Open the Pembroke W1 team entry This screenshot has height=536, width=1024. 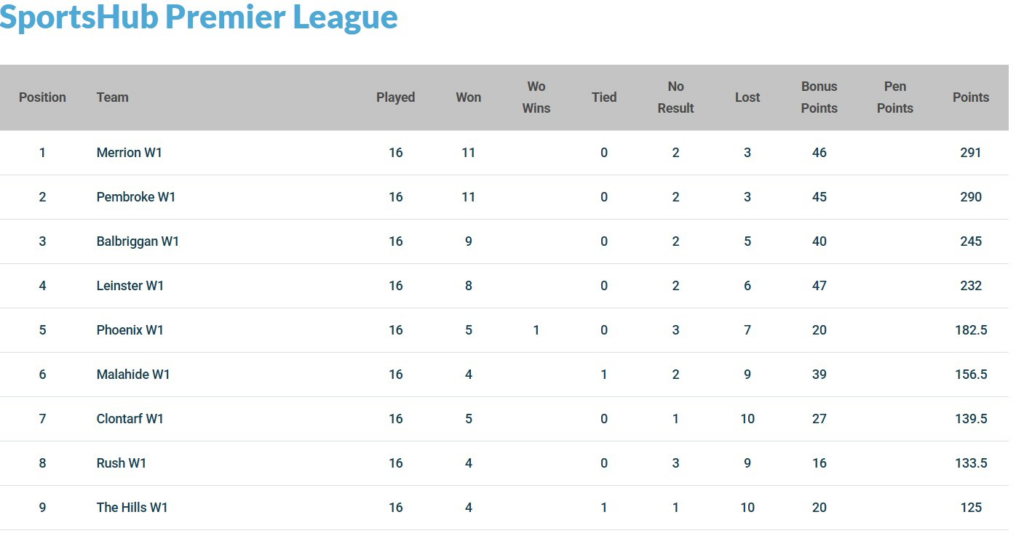(136, 197)
